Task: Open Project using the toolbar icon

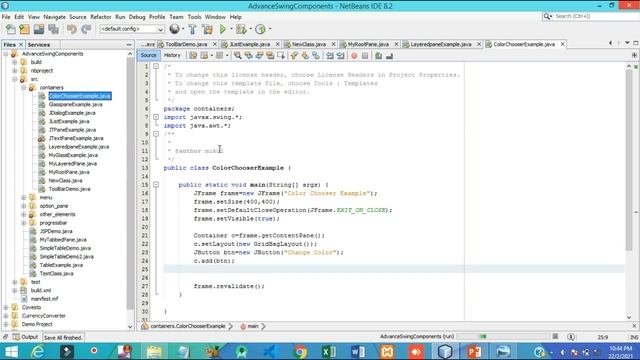Action: [39, 29]
